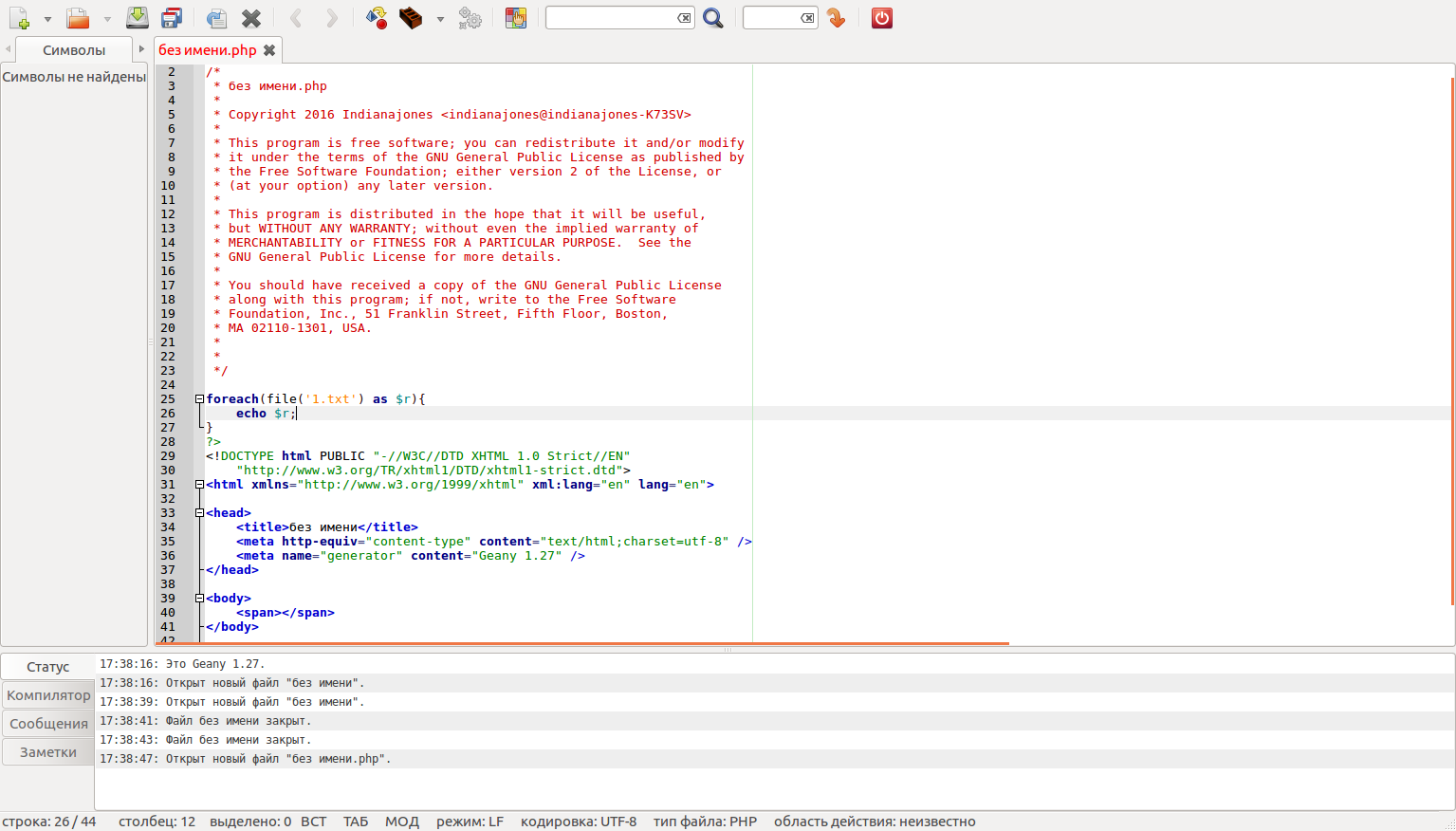
Task: Click 'выделено: 0' in status bar
Action: pyautogui.click(x=250, y=822)
